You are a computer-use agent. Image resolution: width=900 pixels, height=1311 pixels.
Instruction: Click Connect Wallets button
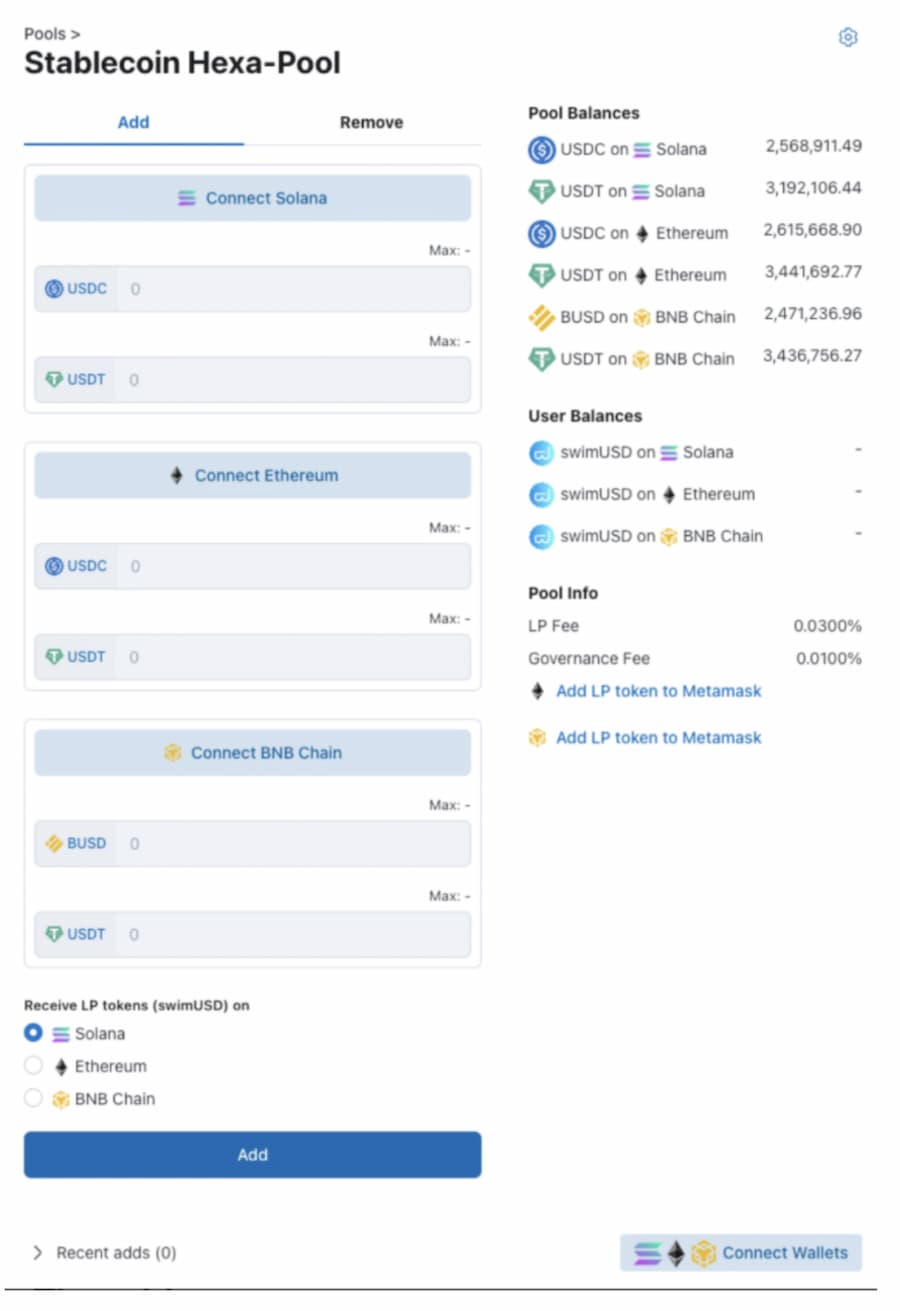741,1253
